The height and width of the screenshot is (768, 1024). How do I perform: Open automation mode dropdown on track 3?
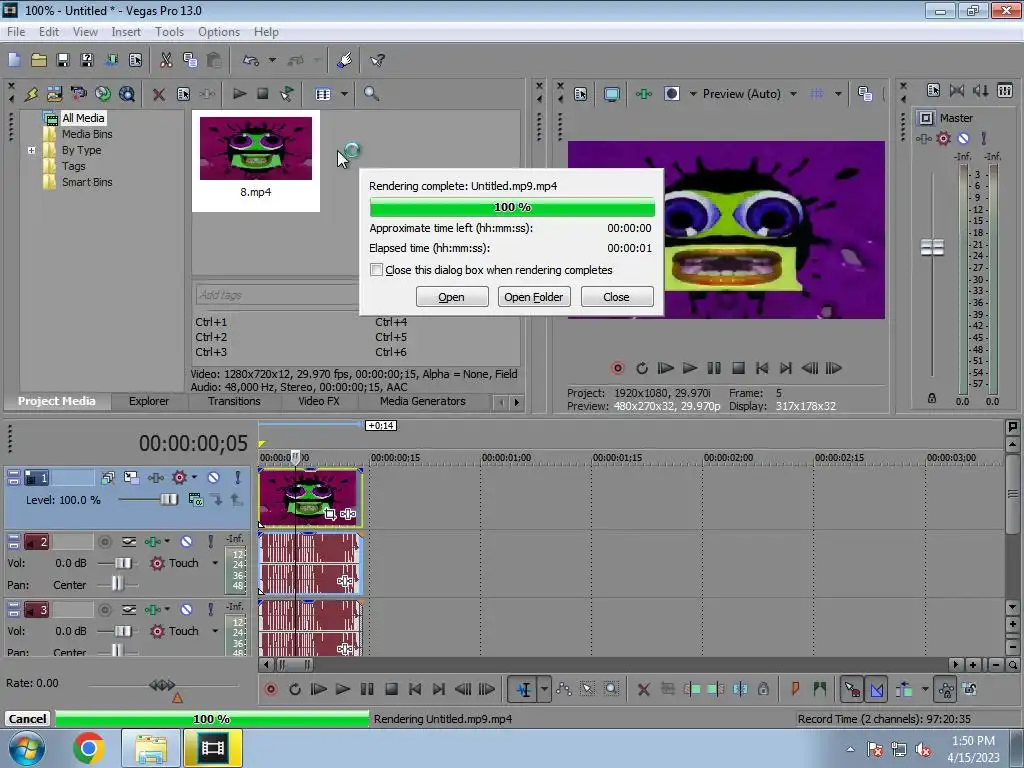pos(215,631)
